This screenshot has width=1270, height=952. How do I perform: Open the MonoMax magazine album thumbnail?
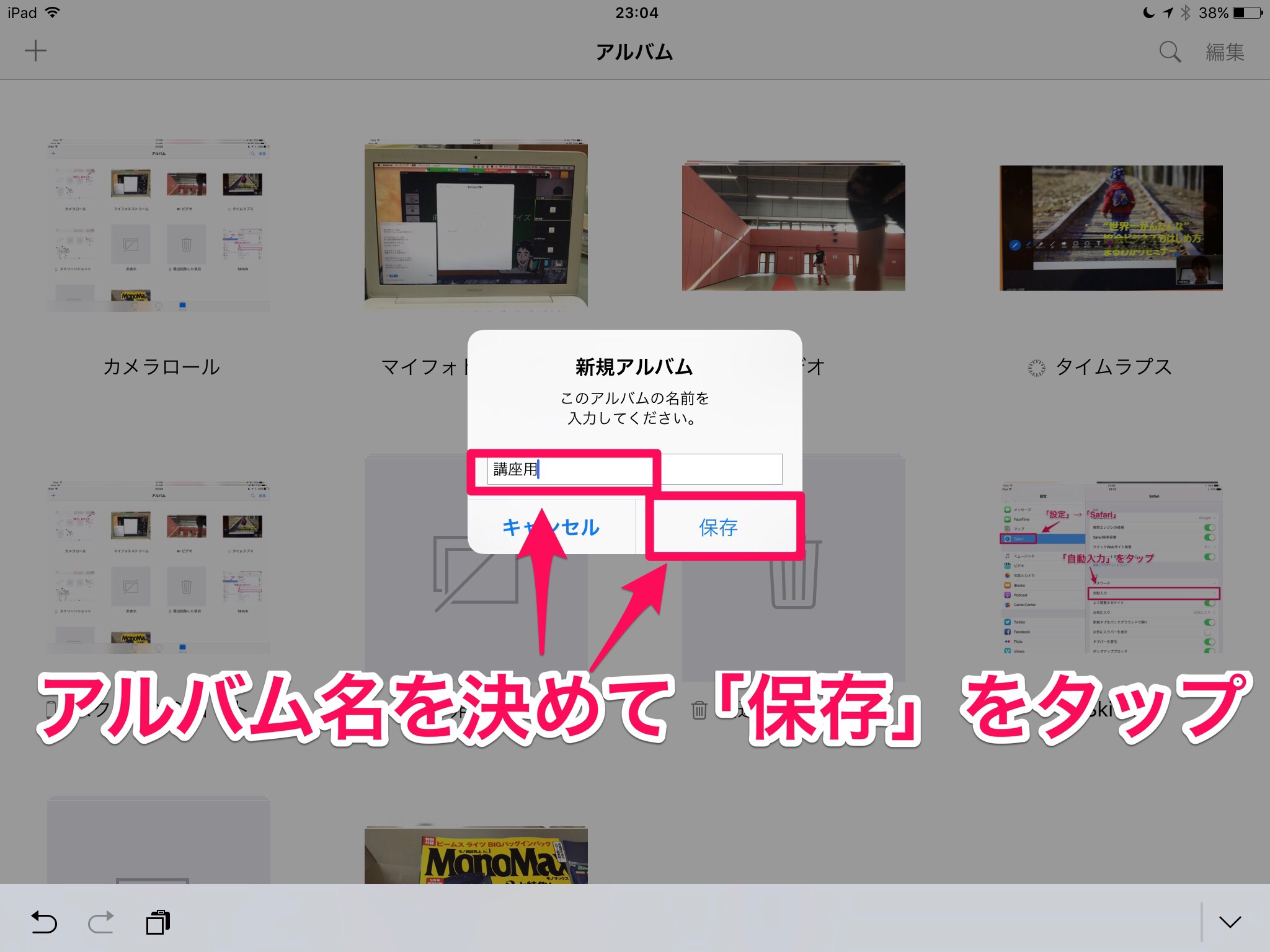tap(476, 855)
